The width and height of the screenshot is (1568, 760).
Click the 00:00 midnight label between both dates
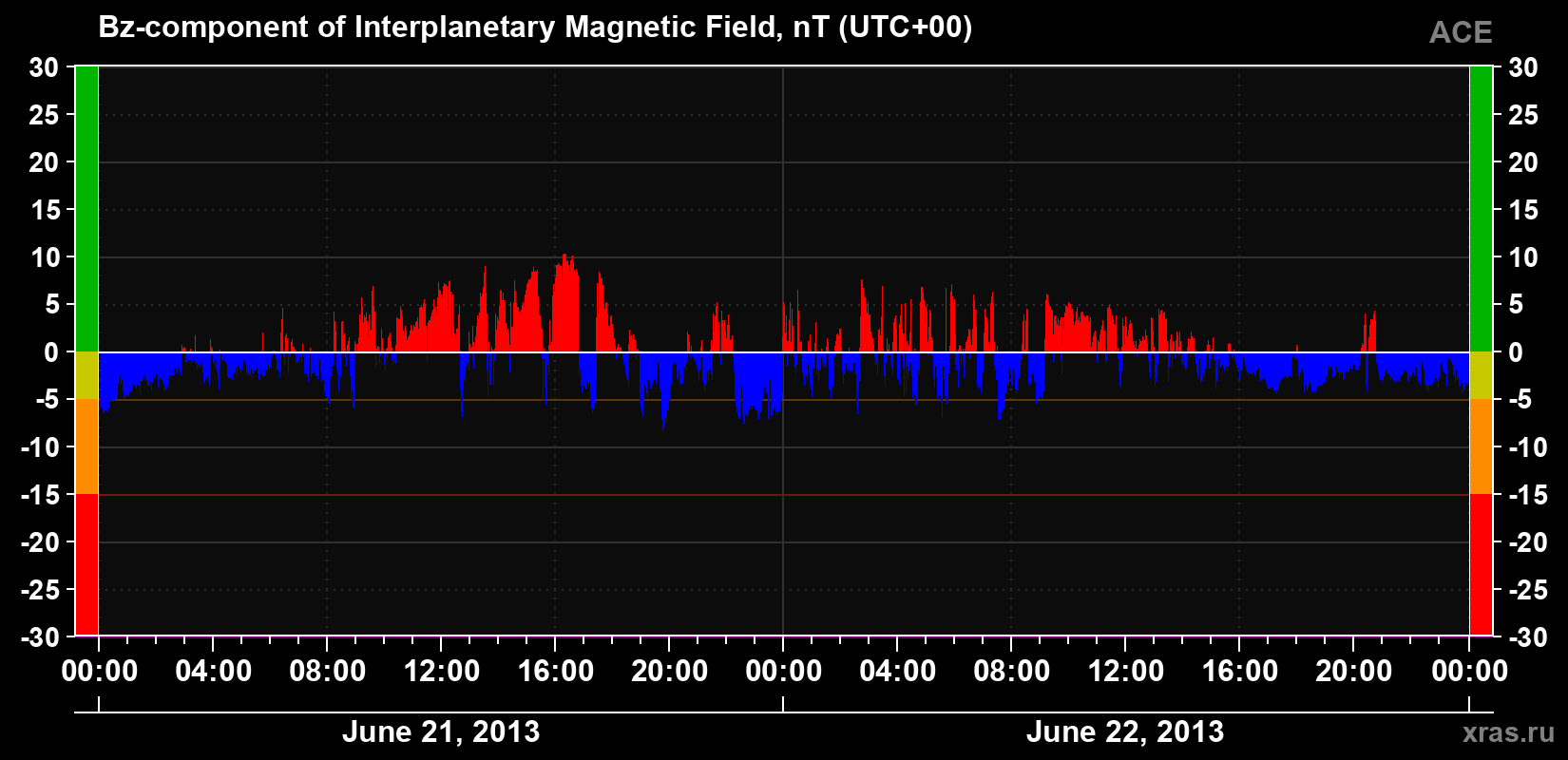[x=783, y=672]
